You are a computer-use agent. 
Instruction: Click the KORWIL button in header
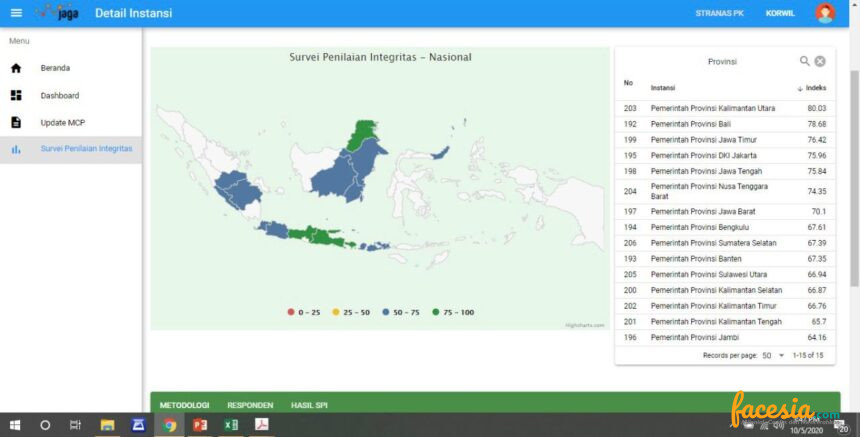(x=780, y=13)
